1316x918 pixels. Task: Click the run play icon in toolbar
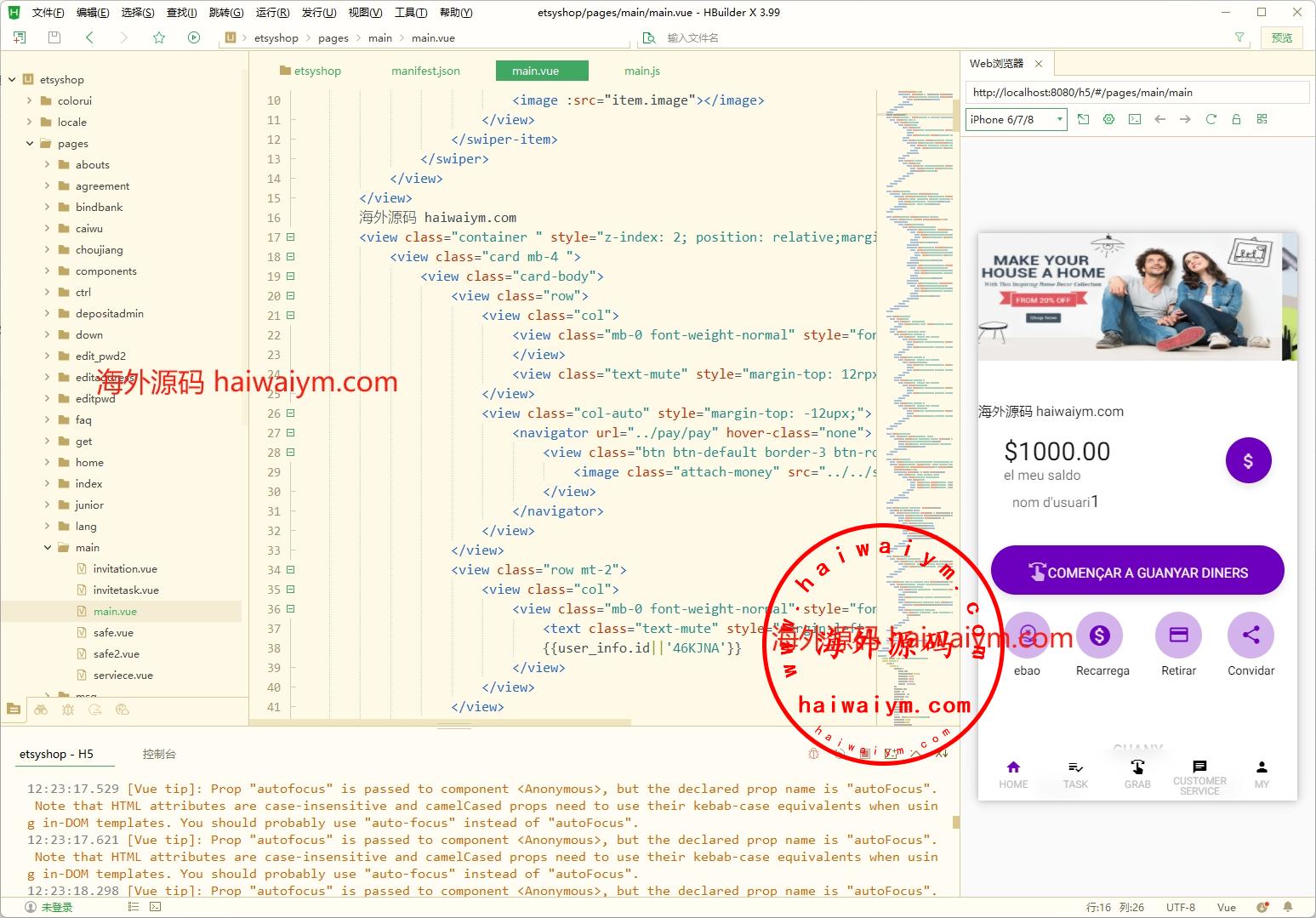[194, 37]
